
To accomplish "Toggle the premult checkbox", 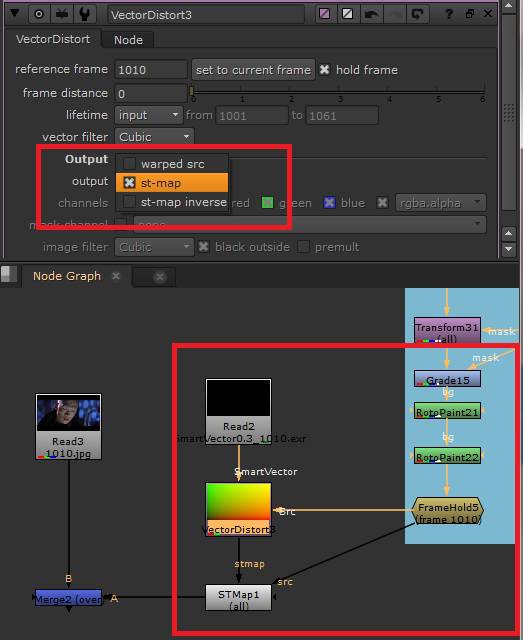I will (x=303, y=246).
